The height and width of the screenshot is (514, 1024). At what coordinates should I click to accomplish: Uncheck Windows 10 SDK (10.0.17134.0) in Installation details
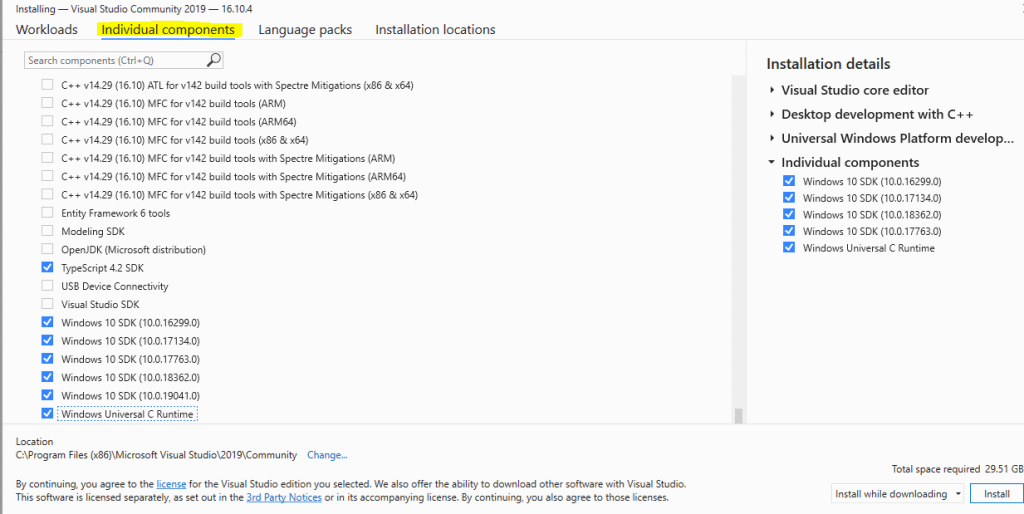789,198
